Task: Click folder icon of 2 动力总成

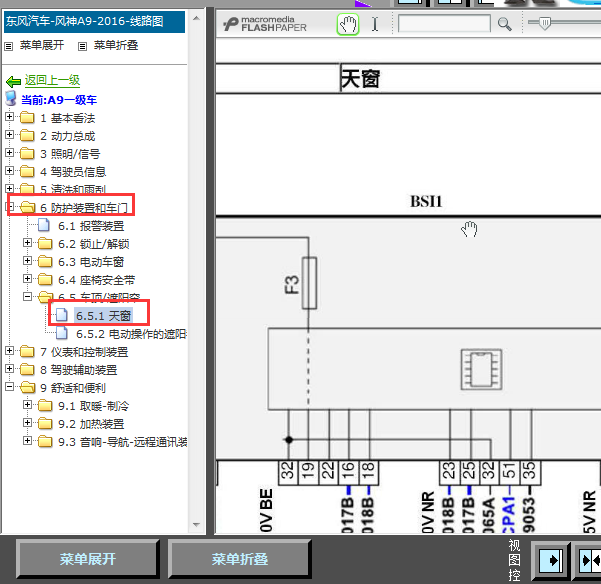Action: pos(27,135)
